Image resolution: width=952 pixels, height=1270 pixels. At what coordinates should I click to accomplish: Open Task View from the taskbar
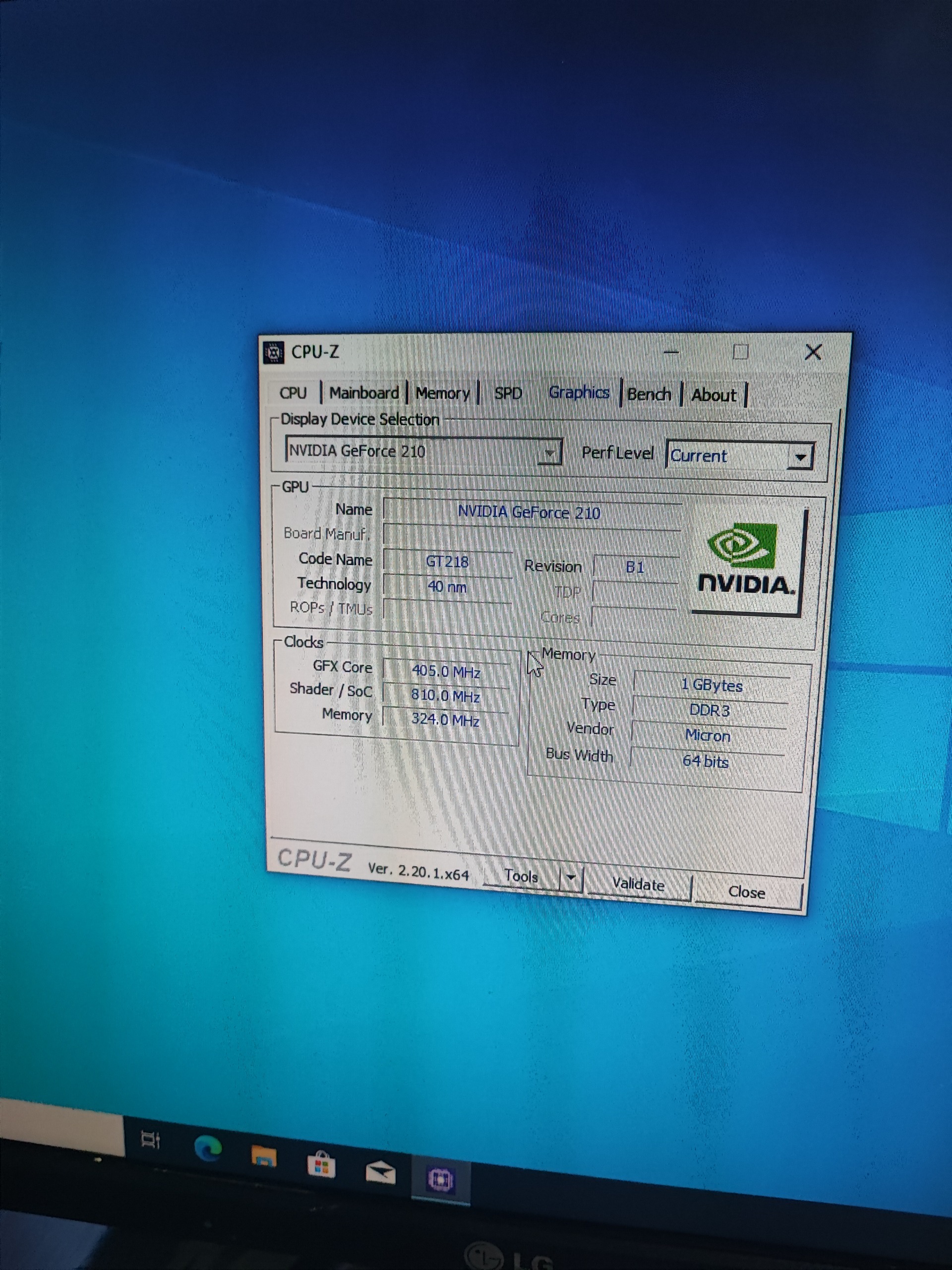click(150, 1140)
